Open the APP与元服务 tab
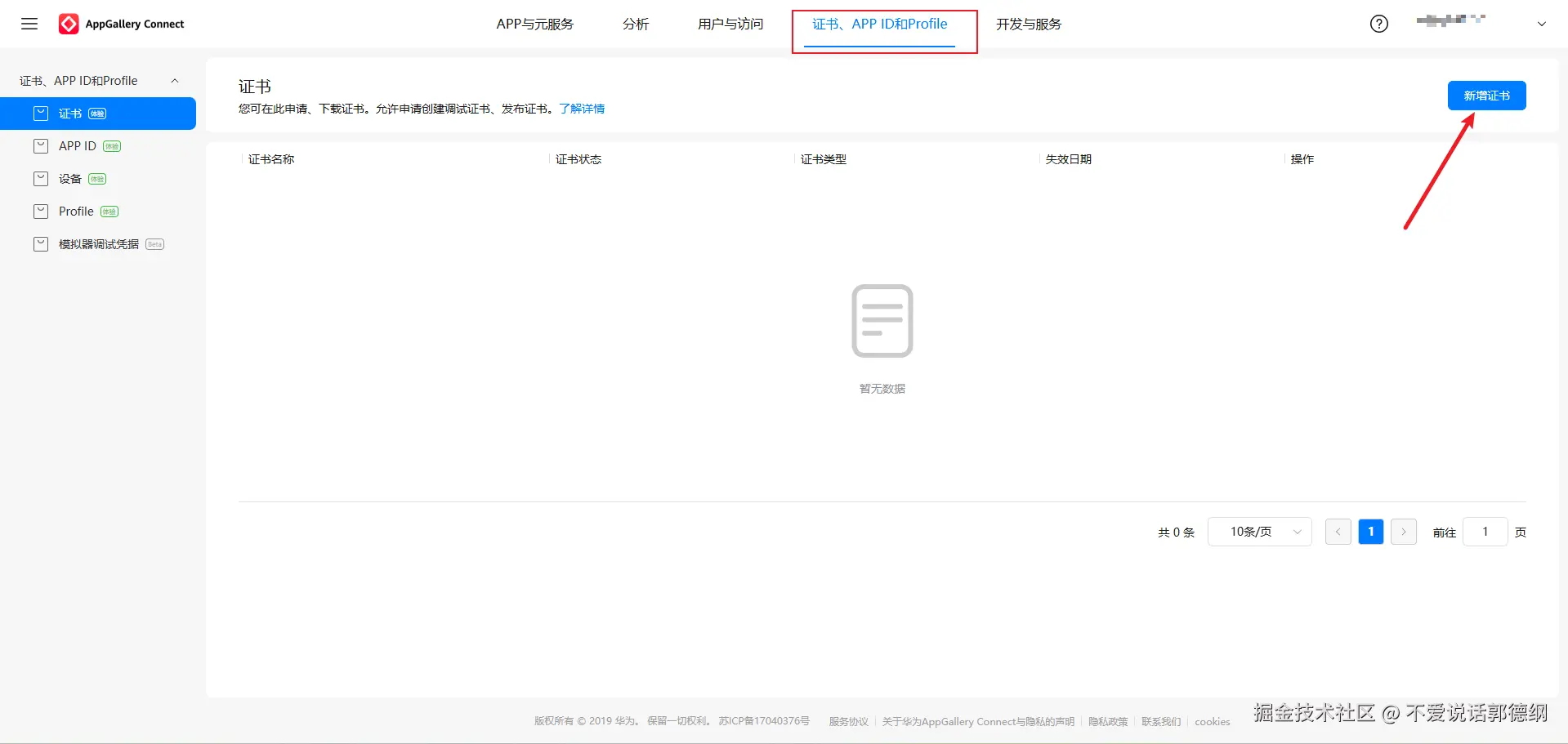 [535, 24]
